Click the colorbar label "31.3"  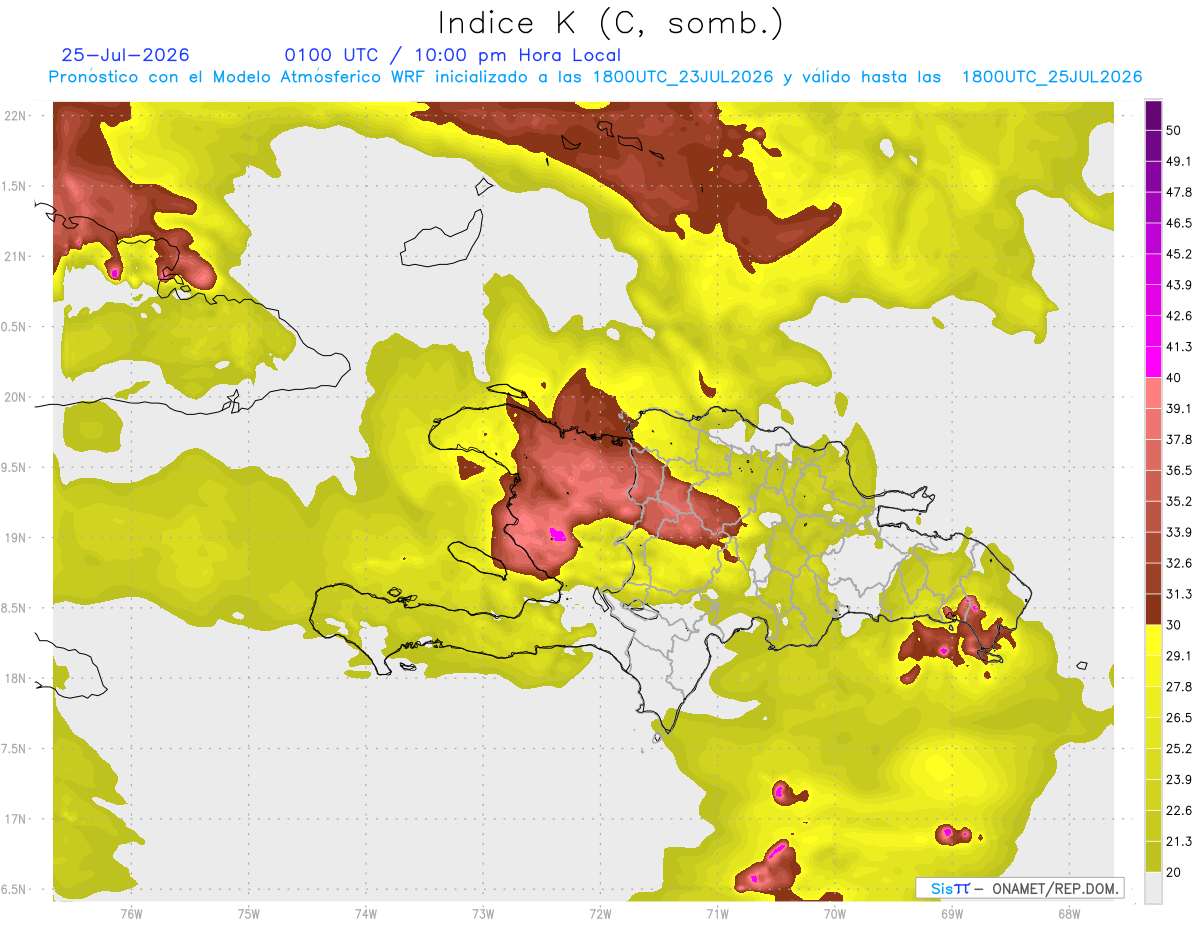pos(1178,594)
